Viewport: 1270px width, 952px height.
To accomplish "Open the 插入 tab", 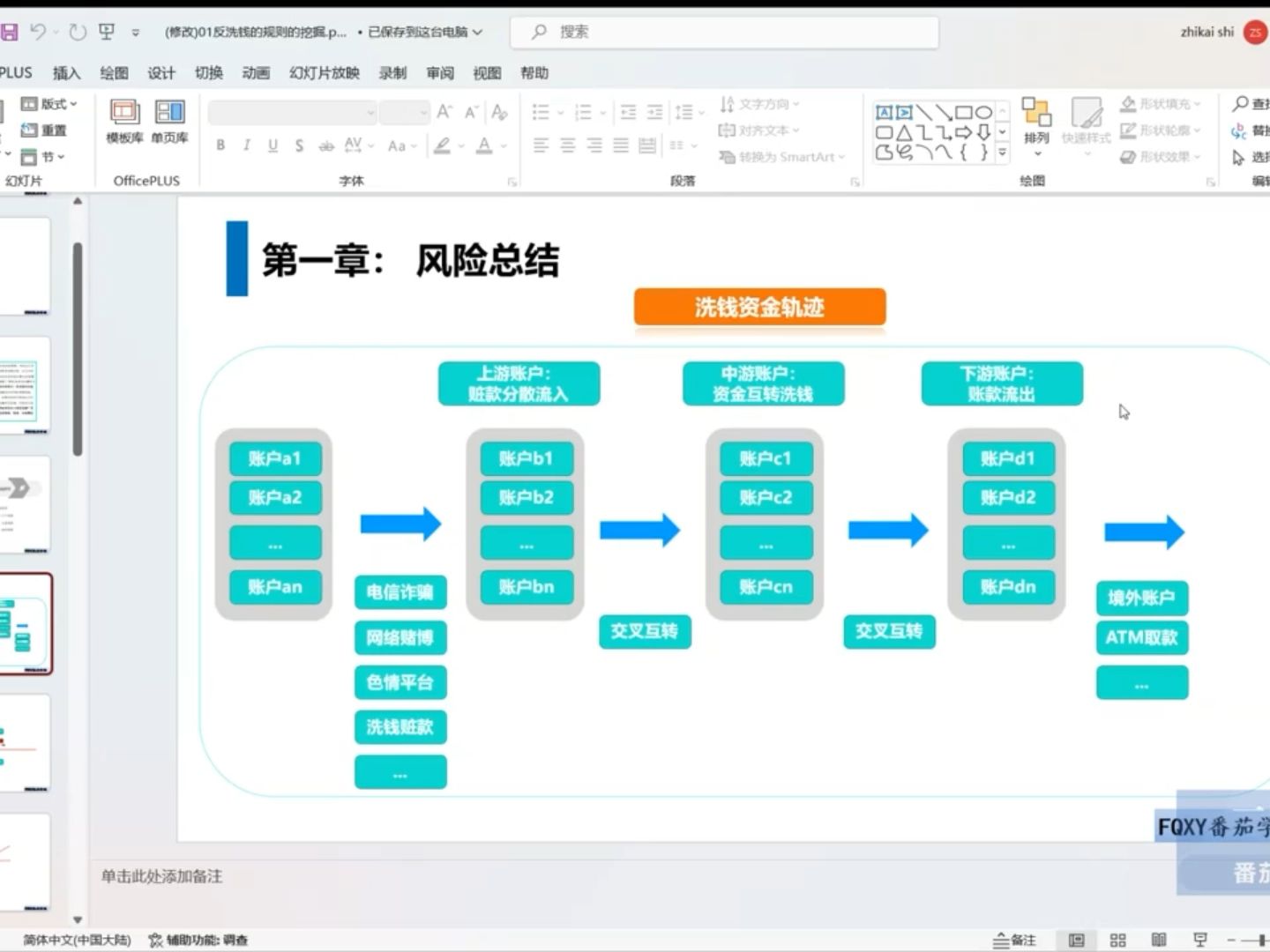I will click(x=66, y=73).
